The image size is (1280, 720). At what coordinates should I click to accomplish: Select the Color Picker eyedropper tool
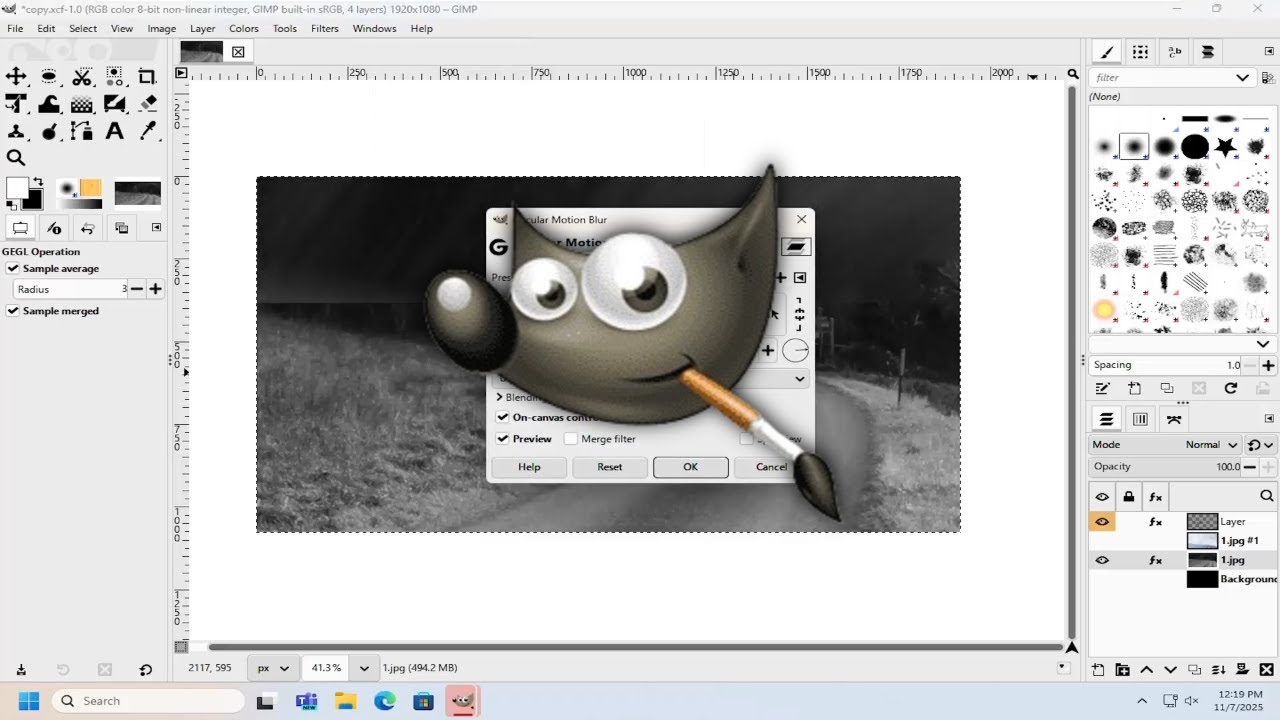(148, 130)
